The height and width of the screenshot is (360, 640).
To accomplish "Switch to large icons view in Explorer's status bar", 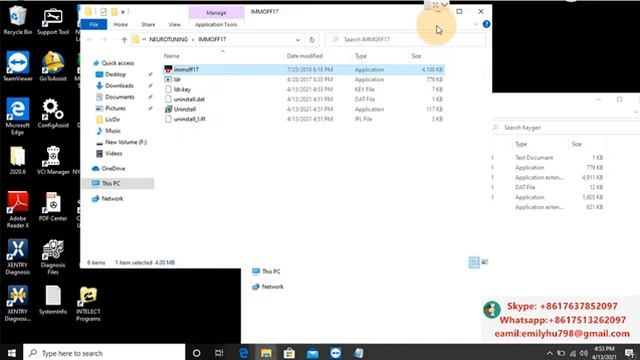I will coord(484,262).
